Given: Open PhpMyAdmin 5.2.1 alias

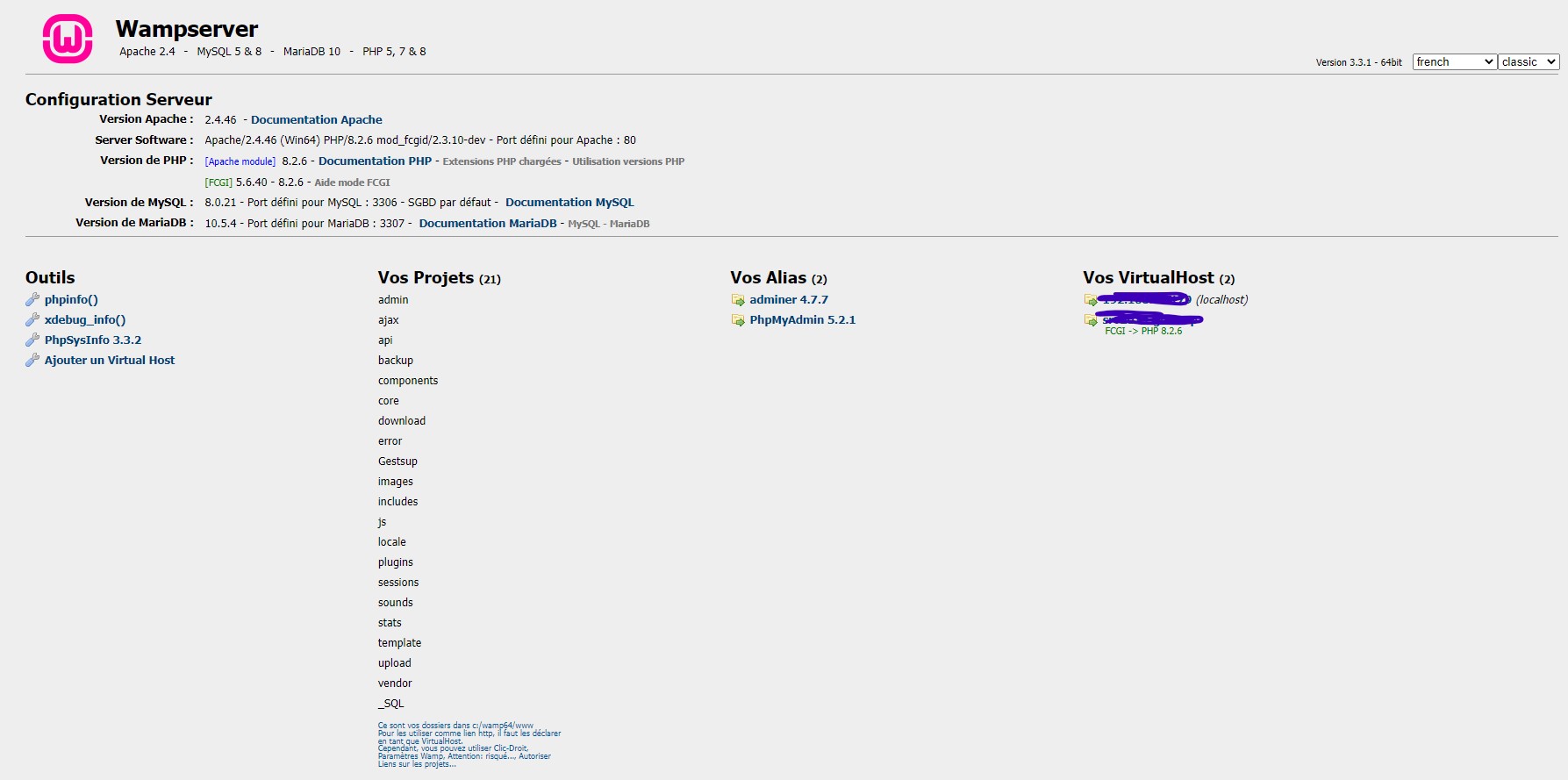Looking at the screenshot, I should [802, 320].
